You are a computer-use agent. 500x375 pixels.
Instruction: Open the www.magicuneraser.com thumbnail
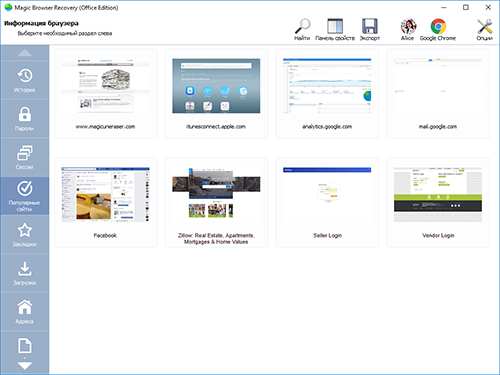tap(105, 86)
